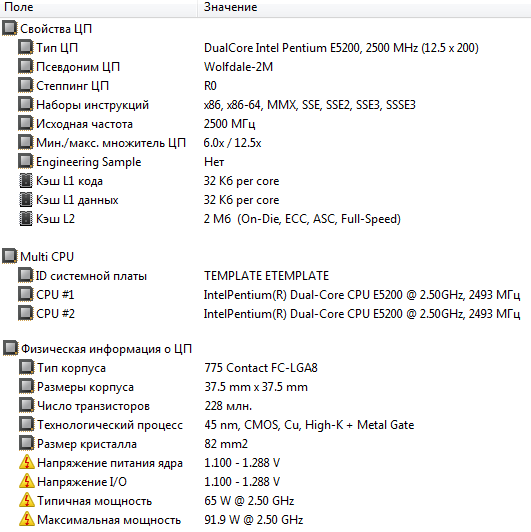Click the icon next to 'Наборы инструкций'
This screenshot has width=531, height=532.
[x=25, y=104]
